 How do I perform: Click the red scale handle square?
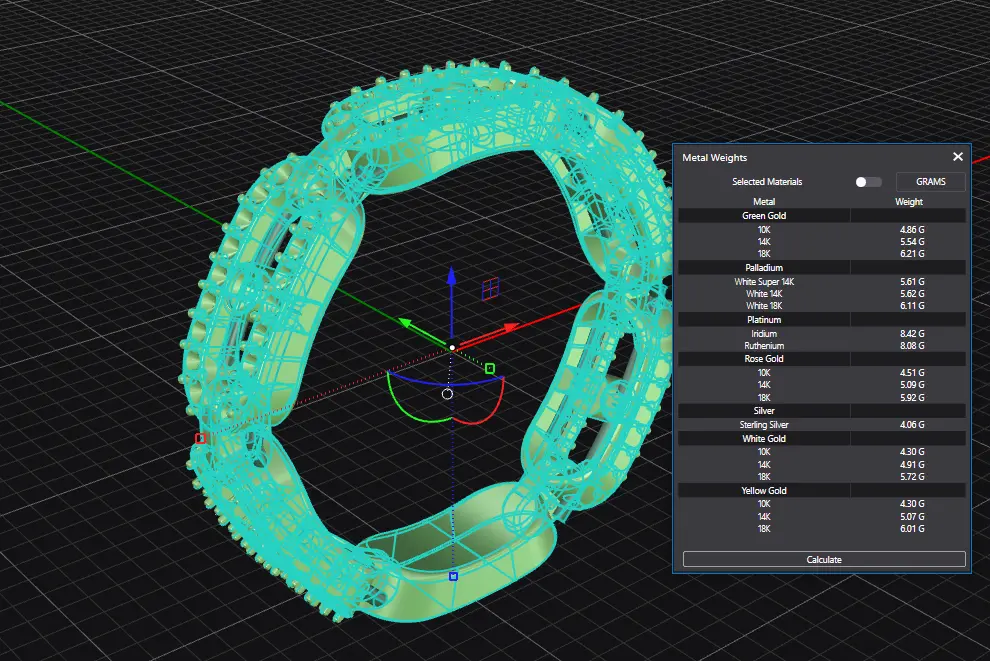point(201,438)
